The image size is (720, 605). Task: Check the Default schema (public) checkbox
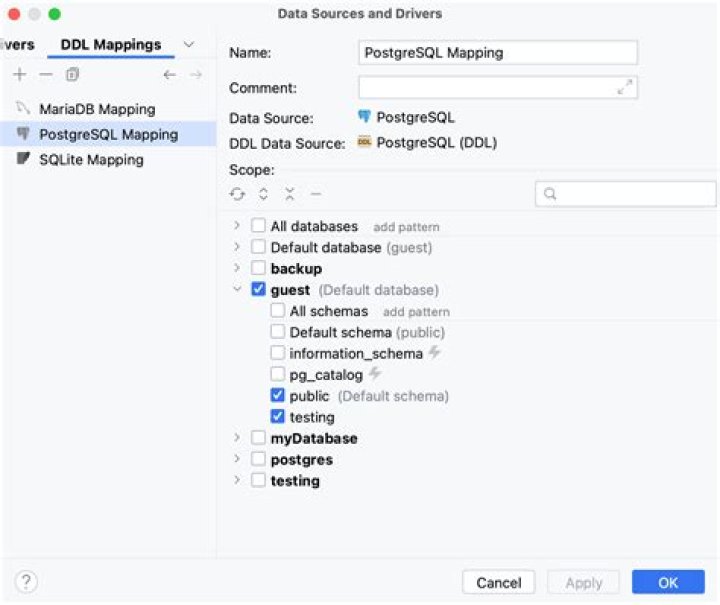277,331
